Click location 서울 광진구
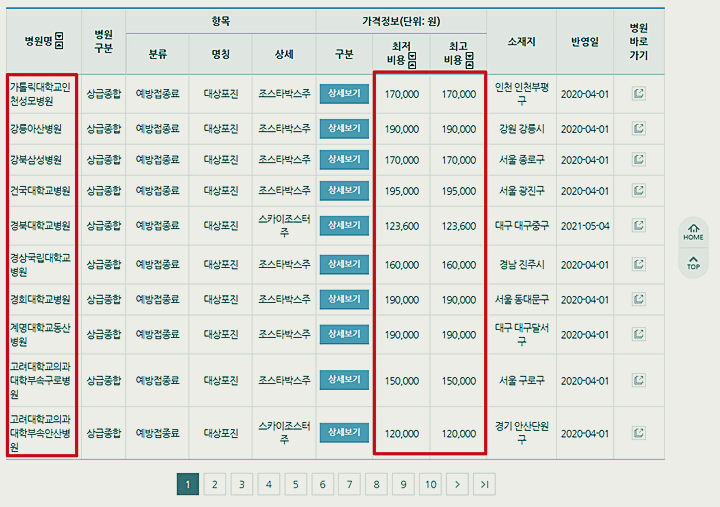The height and width of the screenshot is (507, 720). coord(522,191)
